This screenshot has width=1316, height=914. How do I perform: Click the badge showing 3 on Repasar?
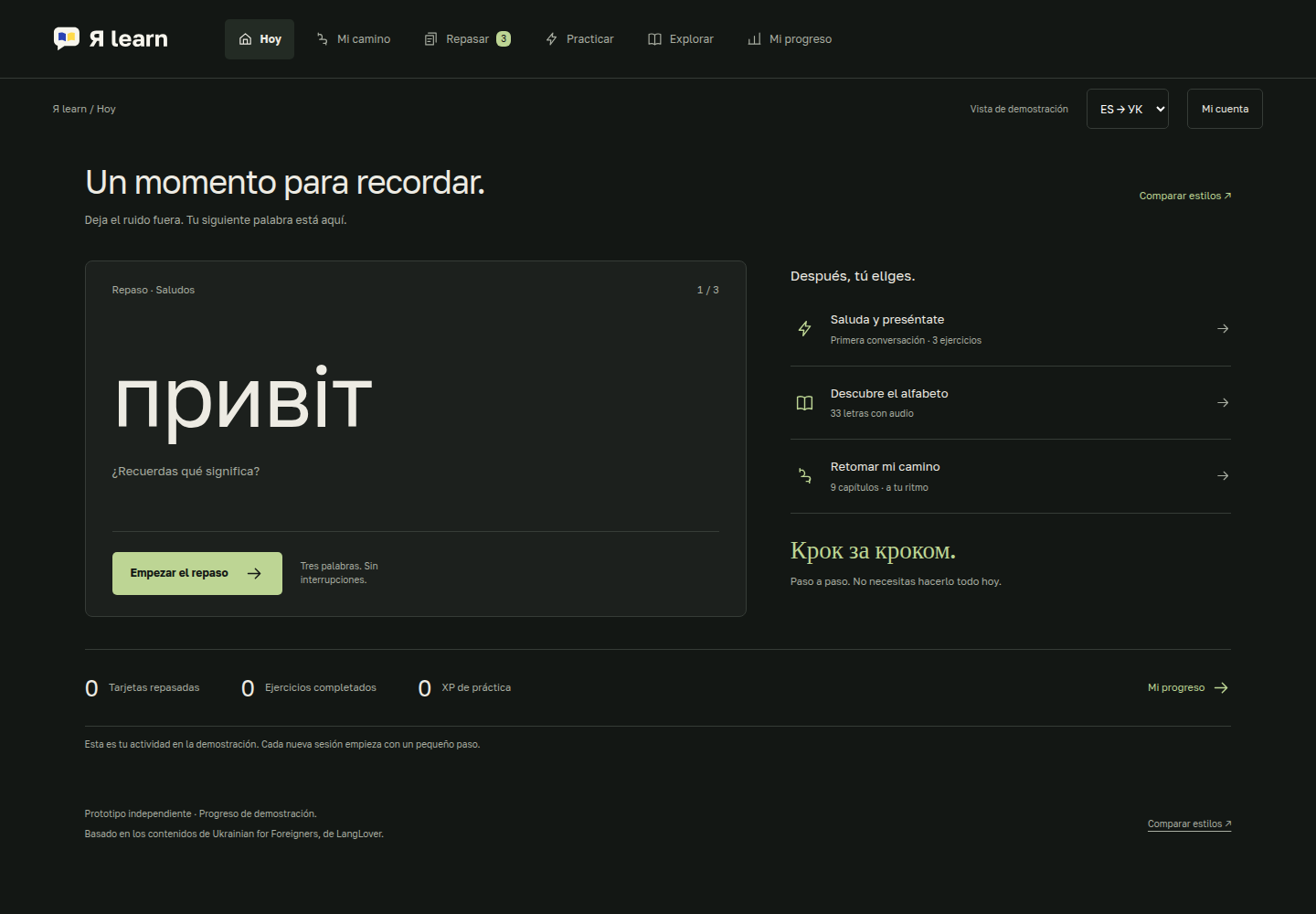click(504, 38)
